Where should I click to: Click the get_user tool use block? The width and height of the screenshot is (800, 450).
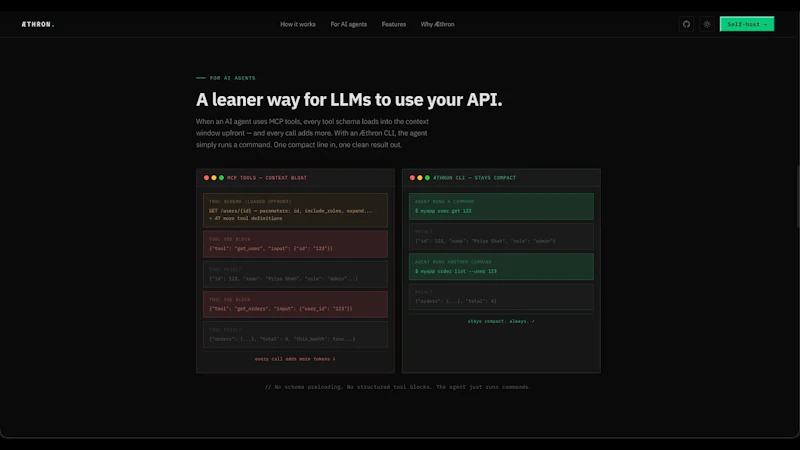295,244
